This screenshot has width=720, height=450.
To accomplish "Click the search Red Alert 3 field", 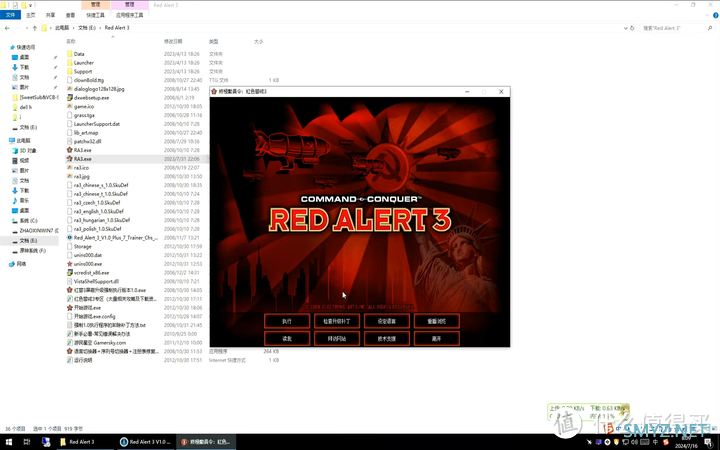I will (x=677, y=28).
